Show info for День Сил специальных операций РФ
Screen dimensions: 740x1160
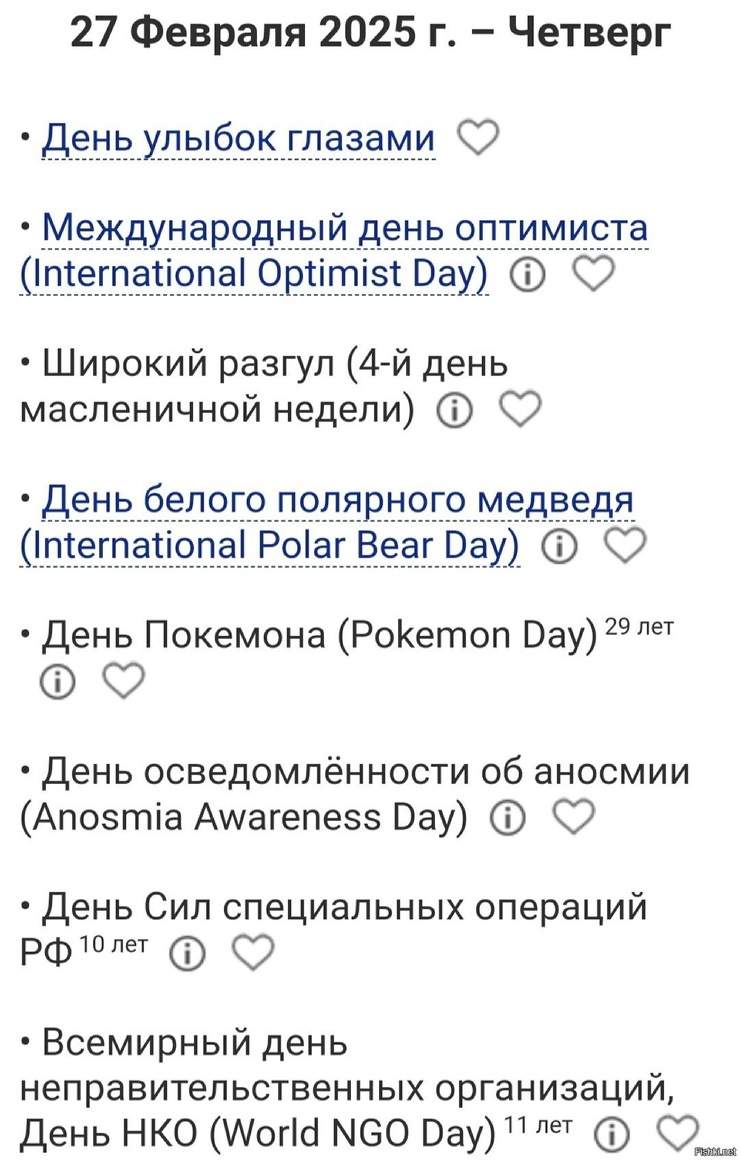[186, 954]
